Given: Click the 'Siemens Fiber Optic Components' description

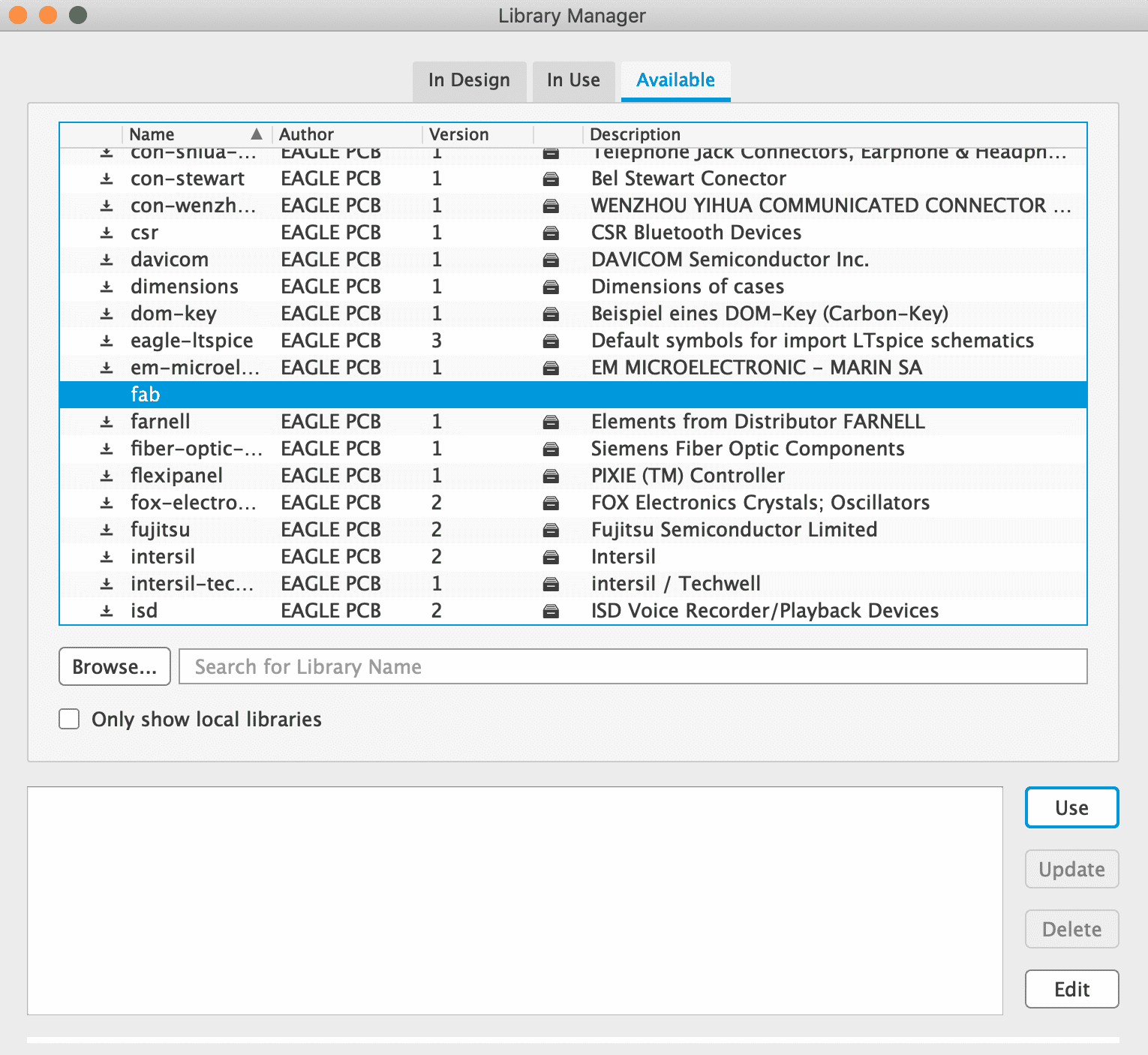Looking at the screenshot, I should click(x=748, y=449).
